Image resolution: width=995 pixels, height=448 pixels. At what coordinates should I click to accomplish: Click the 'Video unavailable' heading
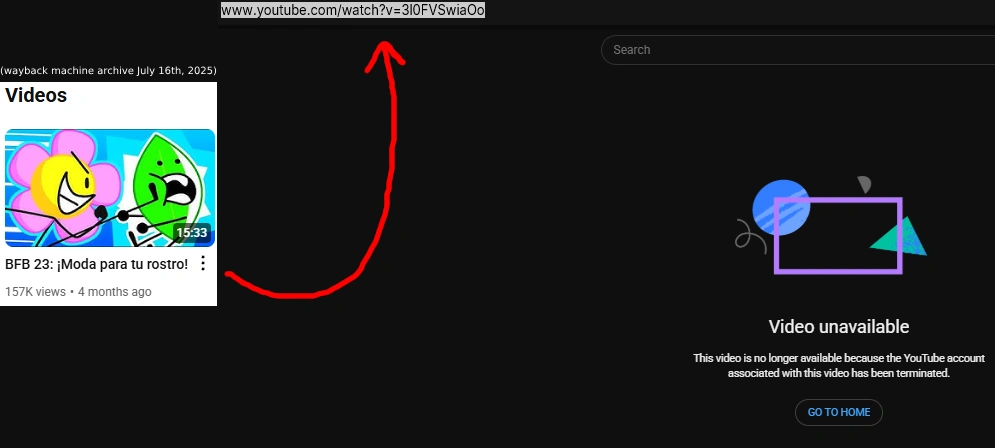839,327
